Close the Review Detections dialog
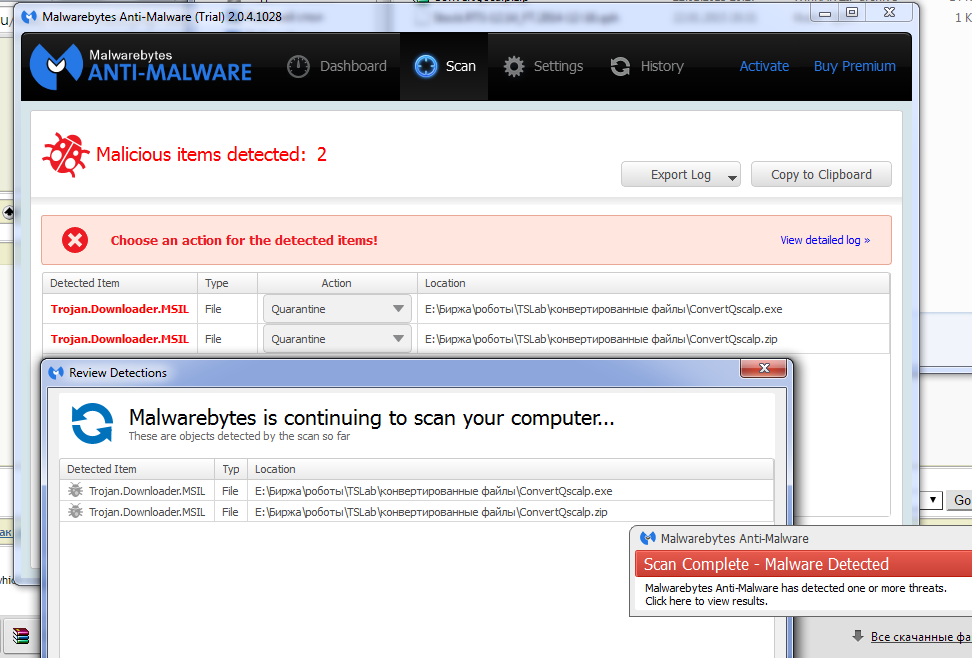This screenshot has height=658, width=972. coord(764,368)
